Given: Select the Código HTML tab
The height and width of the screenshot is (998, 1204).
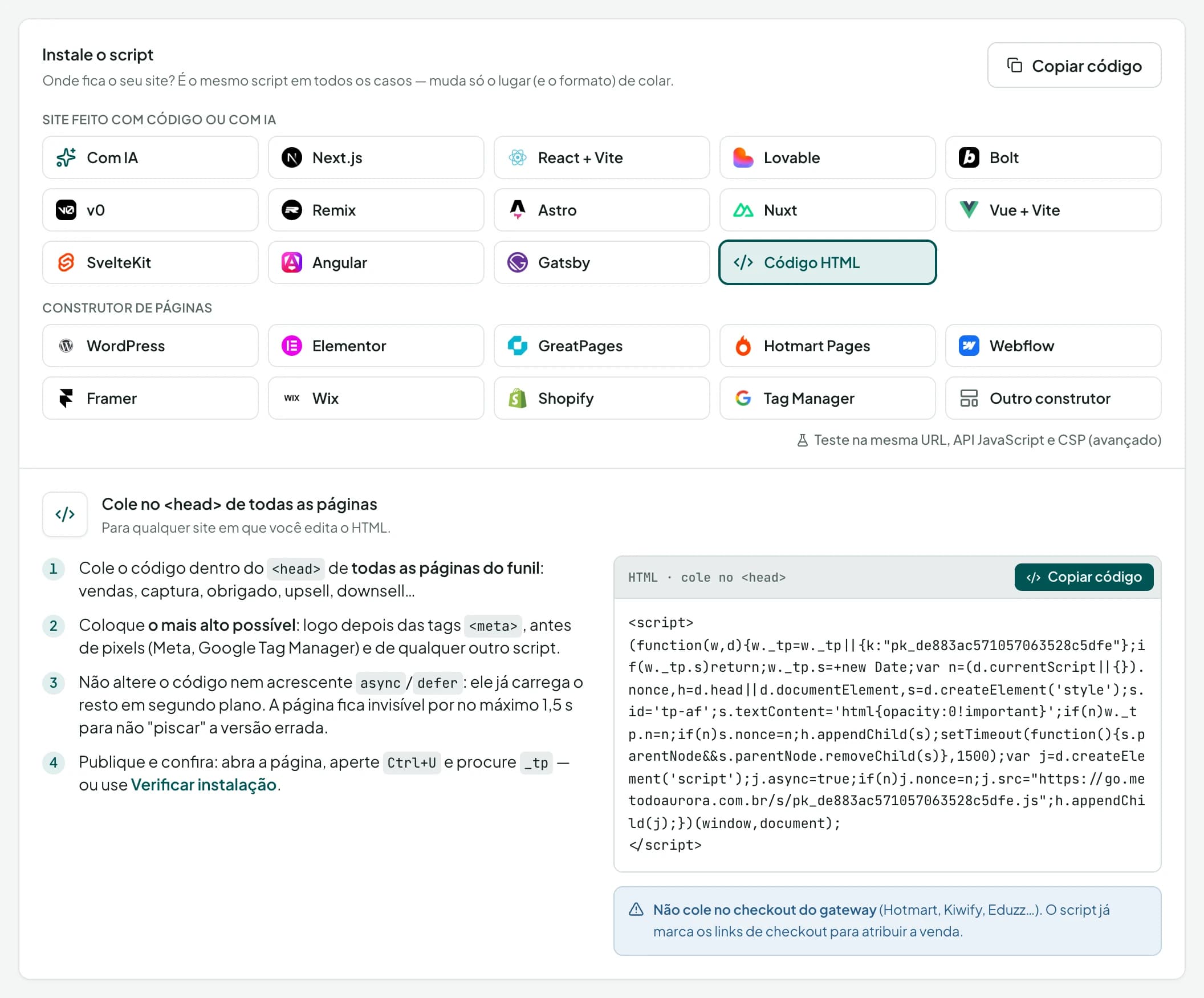Looking at the screenshot, I should 827,262.
